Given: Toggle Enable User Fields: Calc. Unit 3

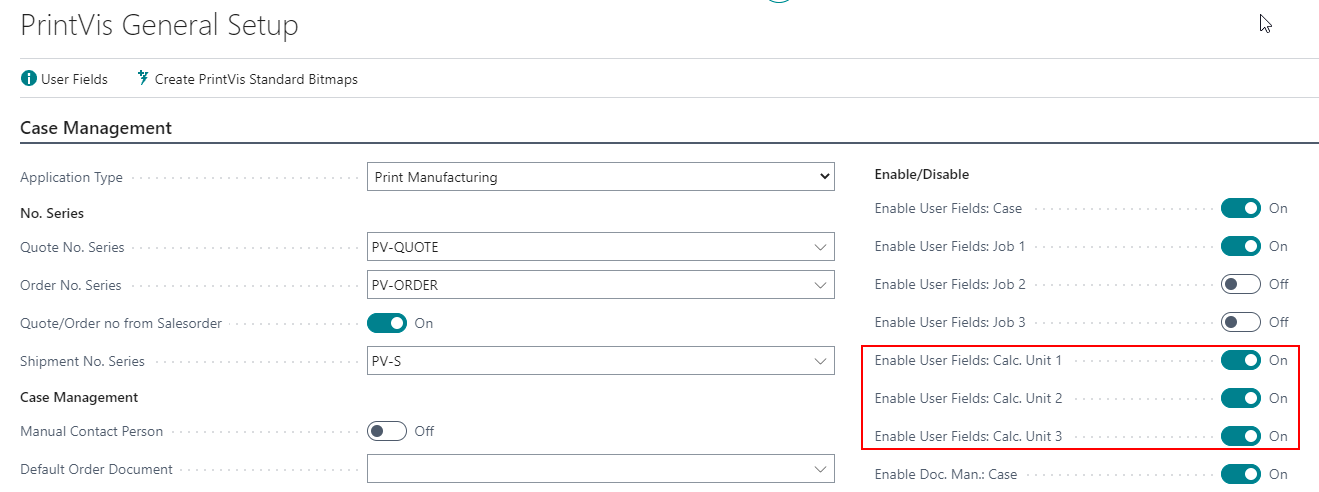Looking at the screenshot, I should coord(1241,436).
